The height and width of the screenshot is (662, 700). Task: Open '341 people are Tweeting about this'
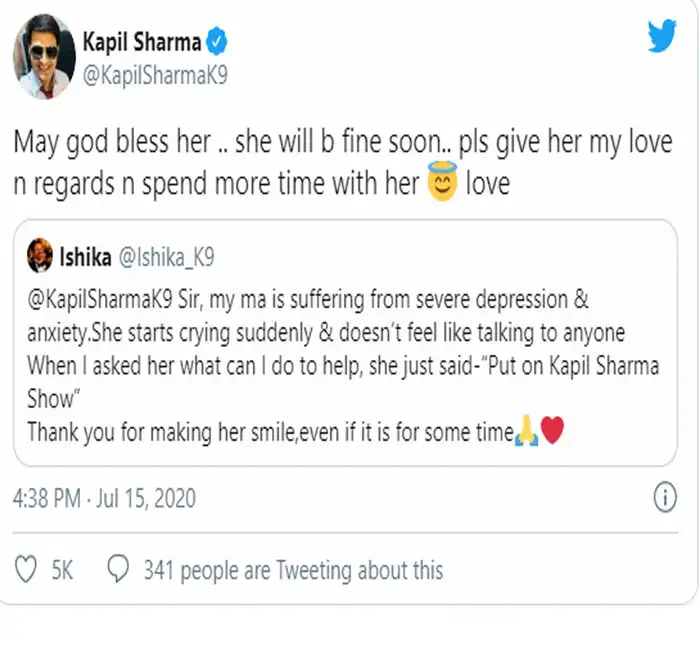[x=293, y=571]
